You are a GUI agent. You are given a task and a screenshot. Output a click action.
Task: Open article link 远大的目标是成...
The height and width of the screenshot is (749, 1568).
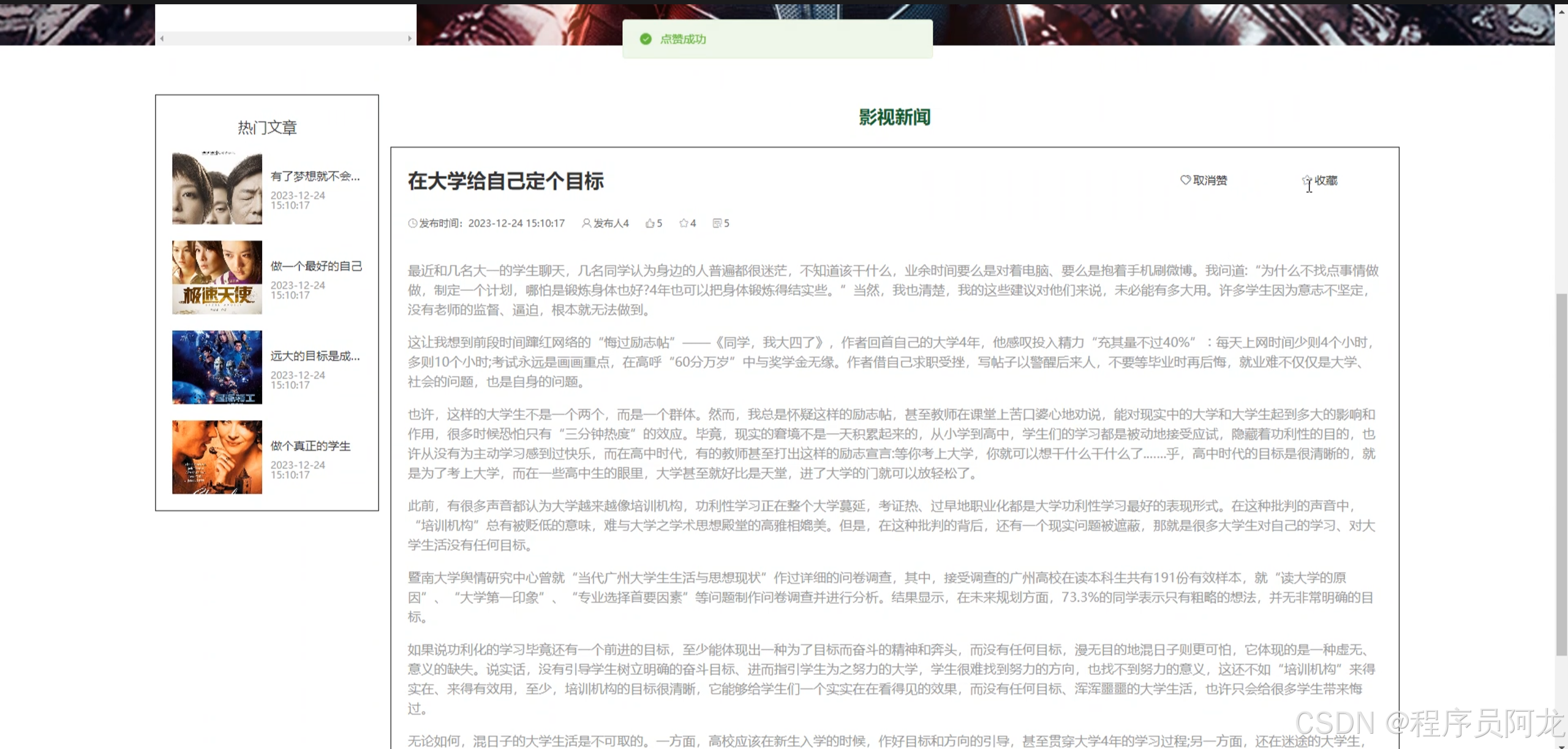tap(315, 356)
